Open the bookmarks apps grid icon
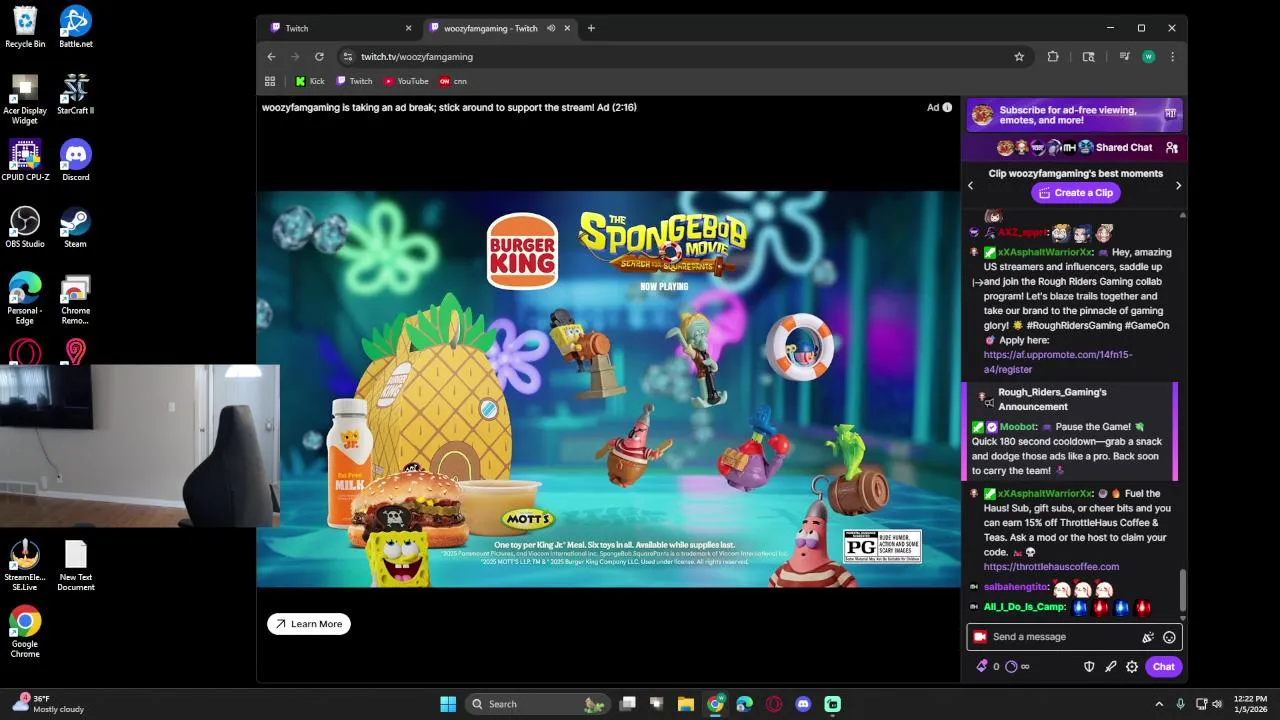Viewport: 1280px width, 720px height. point(270,81)
